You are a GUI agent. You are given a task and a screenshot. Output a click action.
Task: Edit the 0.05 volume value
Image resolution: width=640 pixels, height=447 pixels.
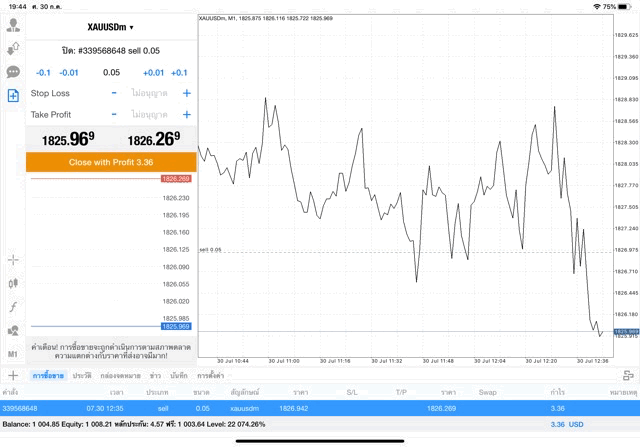point(111,73)
